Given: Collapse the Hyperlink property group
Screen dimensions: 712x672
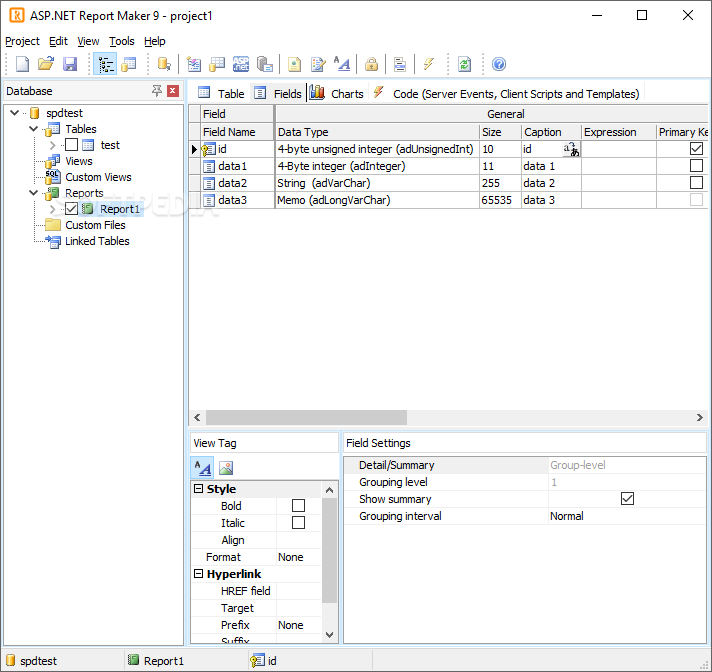Looking at the screenshot, I should point(198,573).
